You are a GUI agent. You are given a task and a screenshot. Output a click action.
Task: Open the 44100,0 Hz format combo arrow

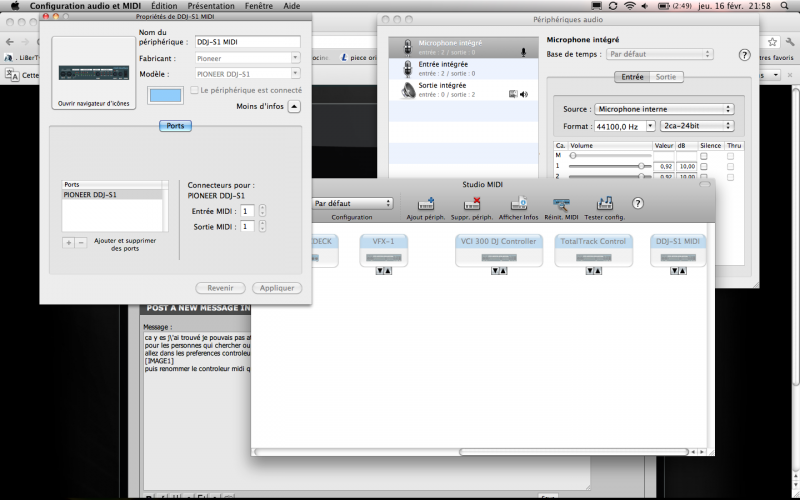(651, 126)
